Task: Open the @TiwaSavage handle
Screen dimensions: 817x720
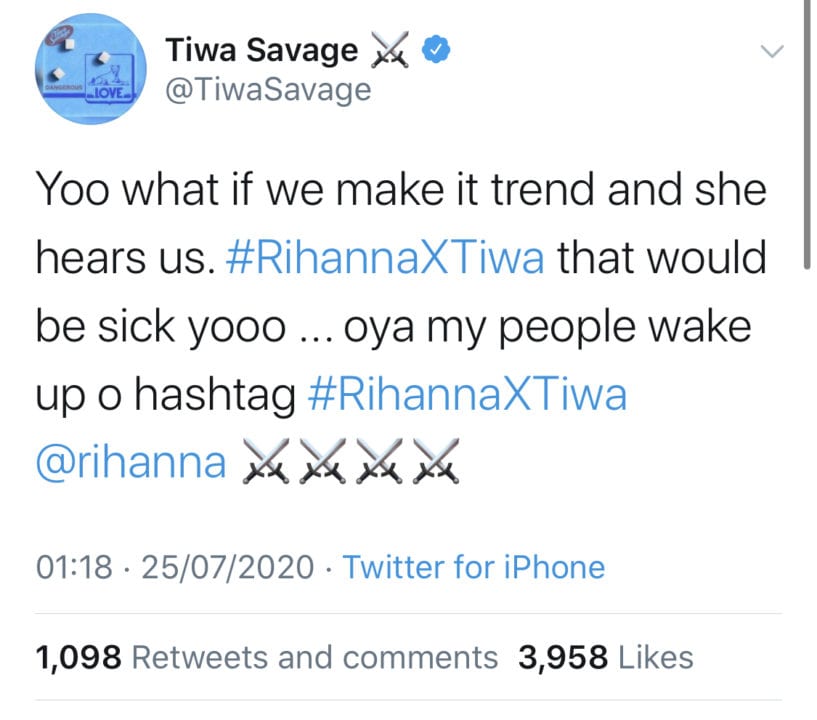Action: [266, 90]
